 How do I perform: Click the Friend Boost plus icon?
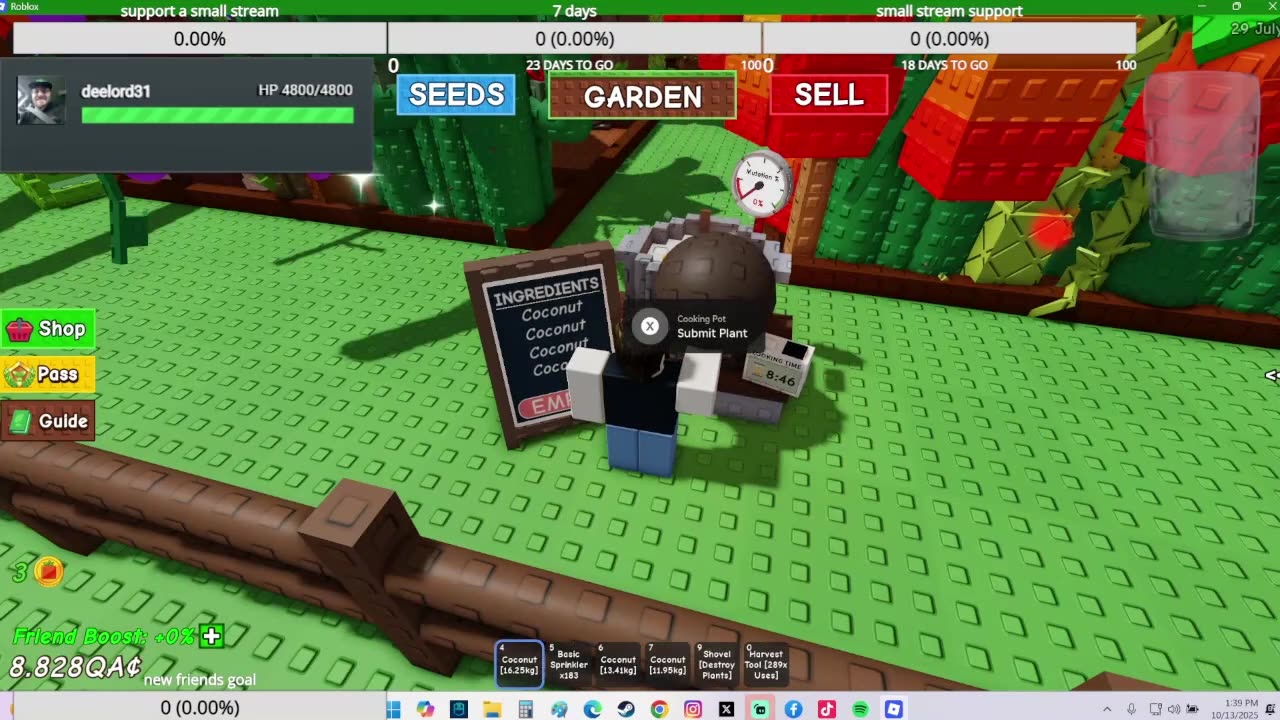(211, 636)
